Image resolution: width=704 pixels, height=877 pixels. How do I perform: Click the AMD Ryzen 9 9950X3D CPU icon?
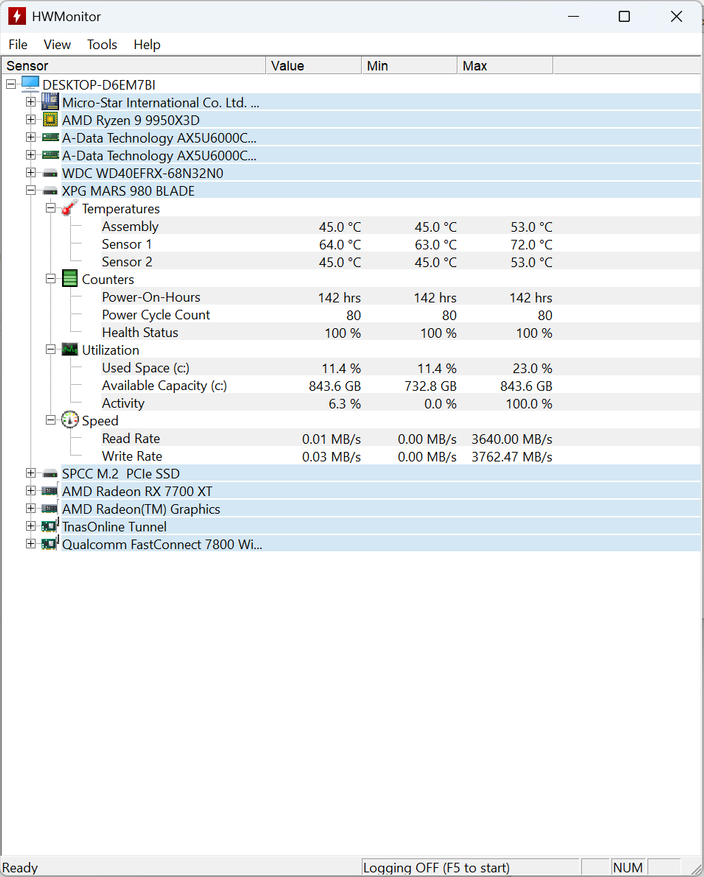point(50,120)
